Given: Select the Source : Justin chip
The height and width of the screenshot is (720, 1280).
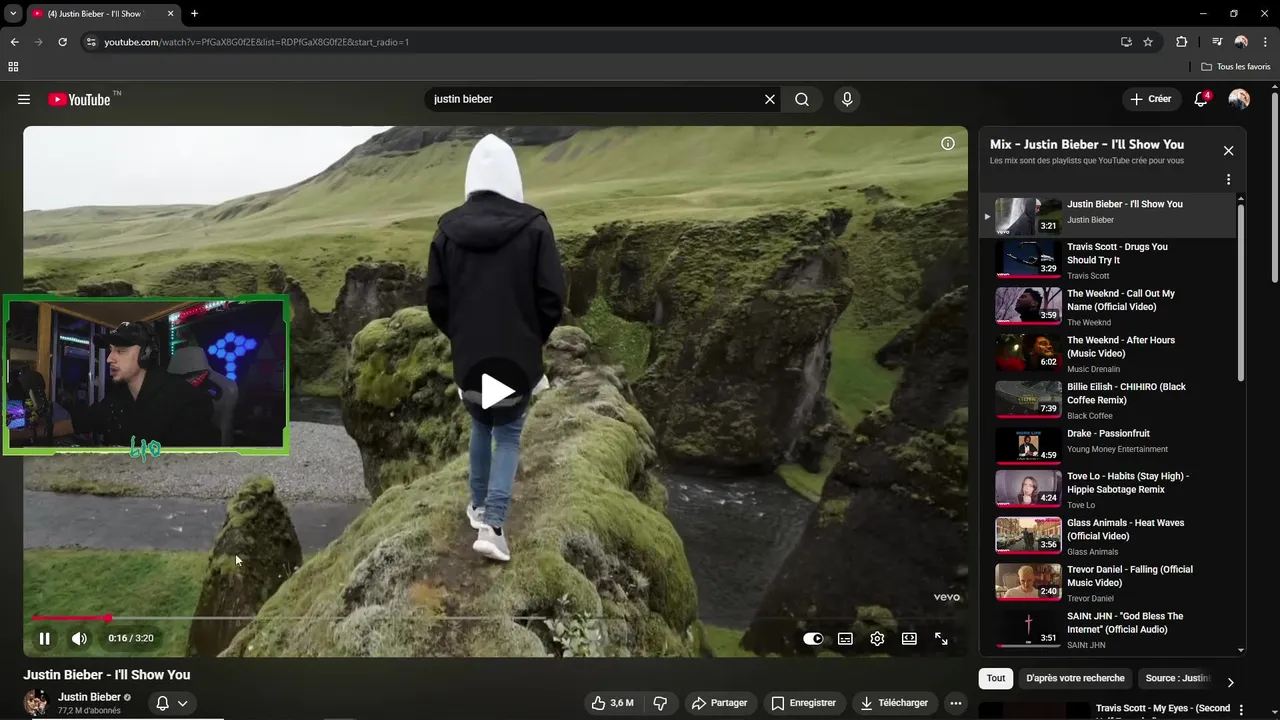Looking at the screenshot, I should point(1177,678).
